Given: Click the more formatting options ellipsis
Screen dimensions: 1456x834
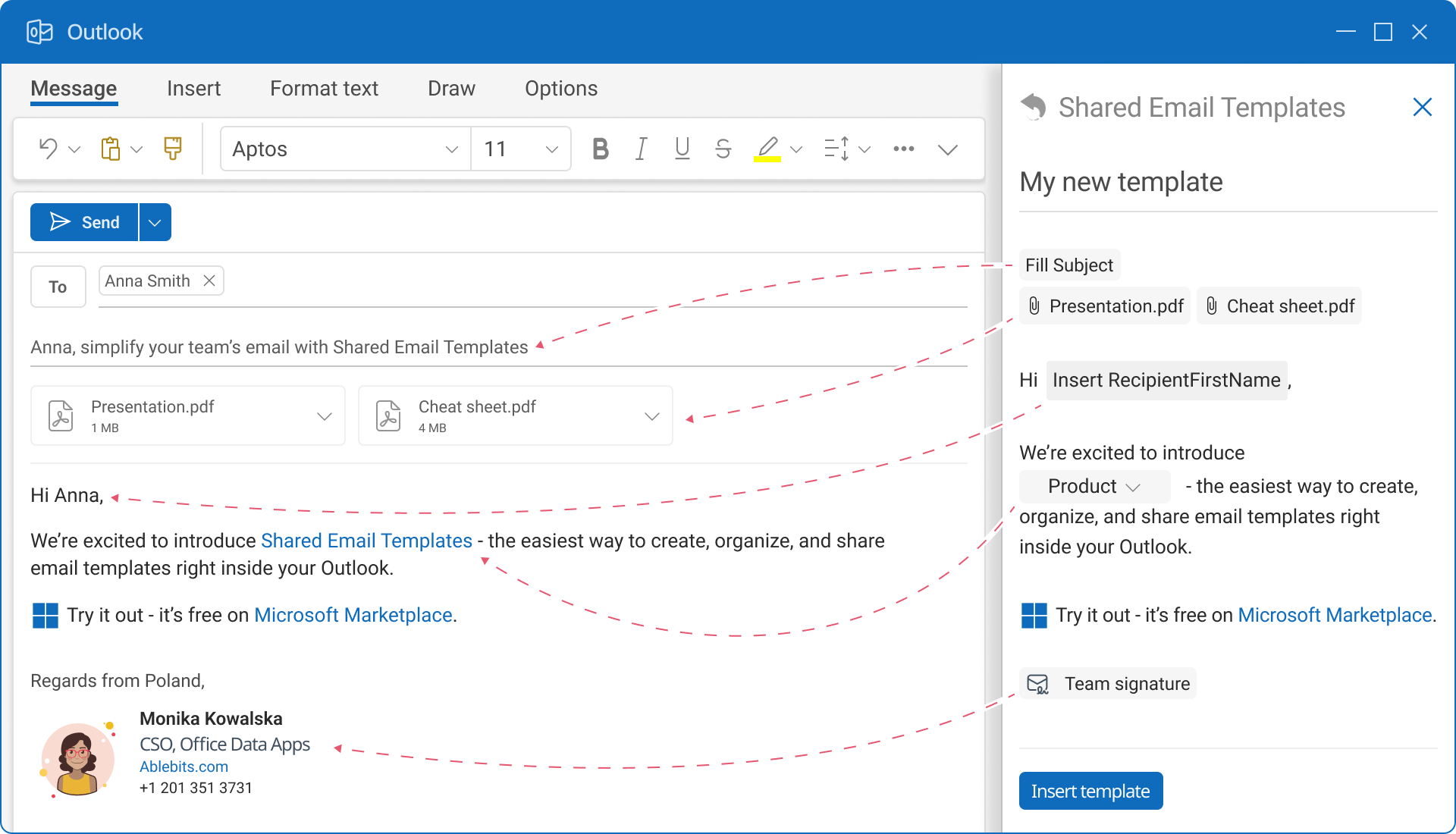Looking at the screenshot, I should click(903, 149).
